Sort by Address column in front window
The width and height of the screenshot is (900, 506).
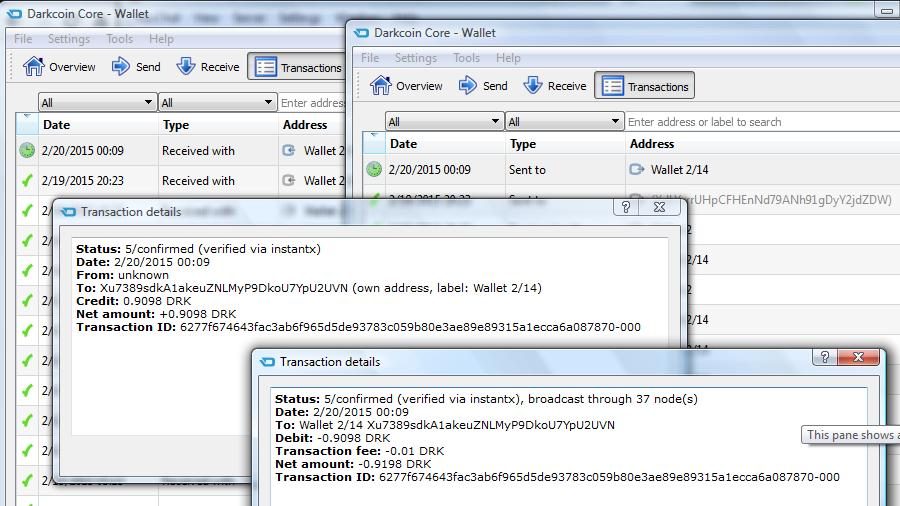[x=762, y=143]
